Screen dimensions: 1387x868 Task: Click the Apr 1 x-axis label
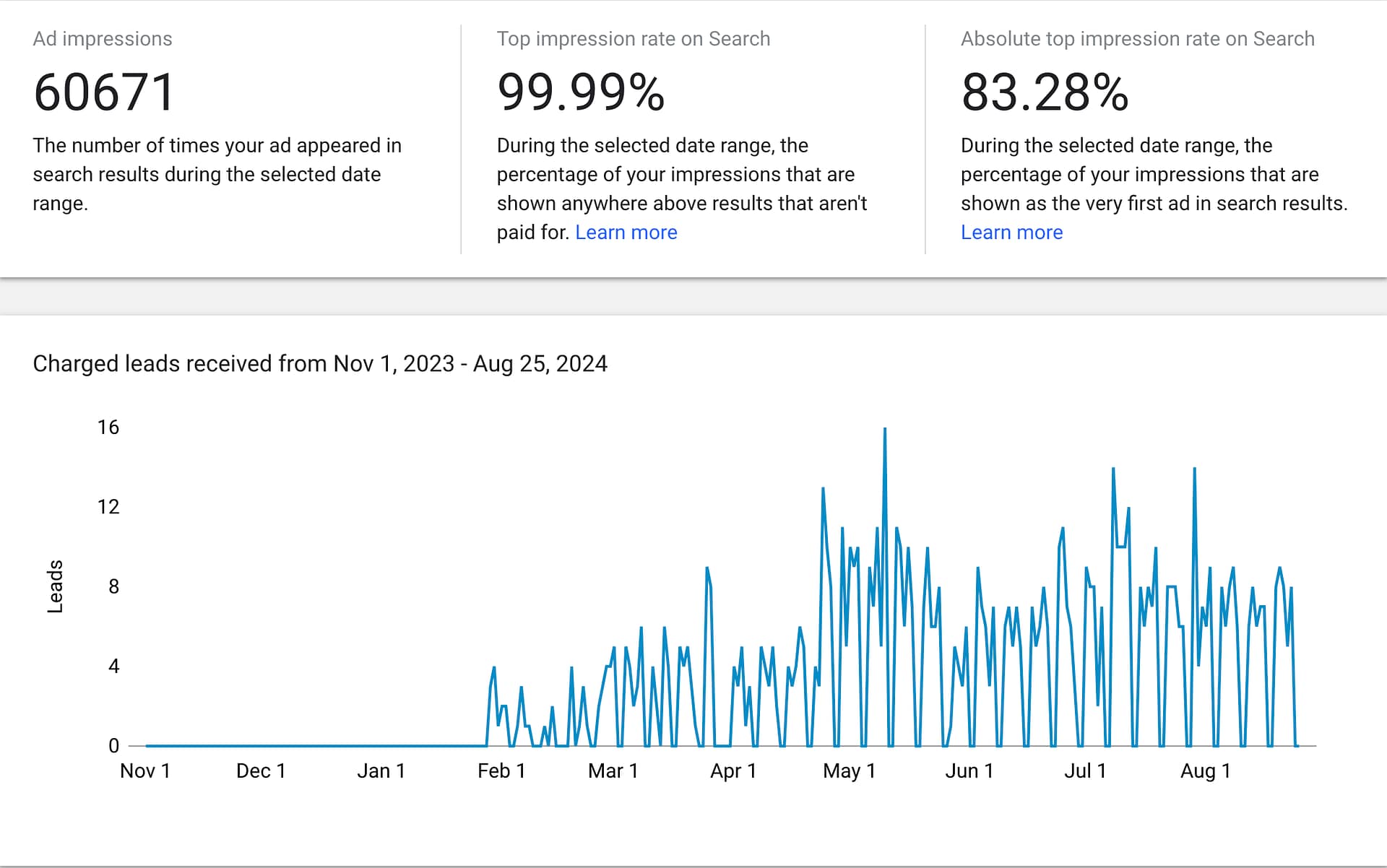coord(733,771)
